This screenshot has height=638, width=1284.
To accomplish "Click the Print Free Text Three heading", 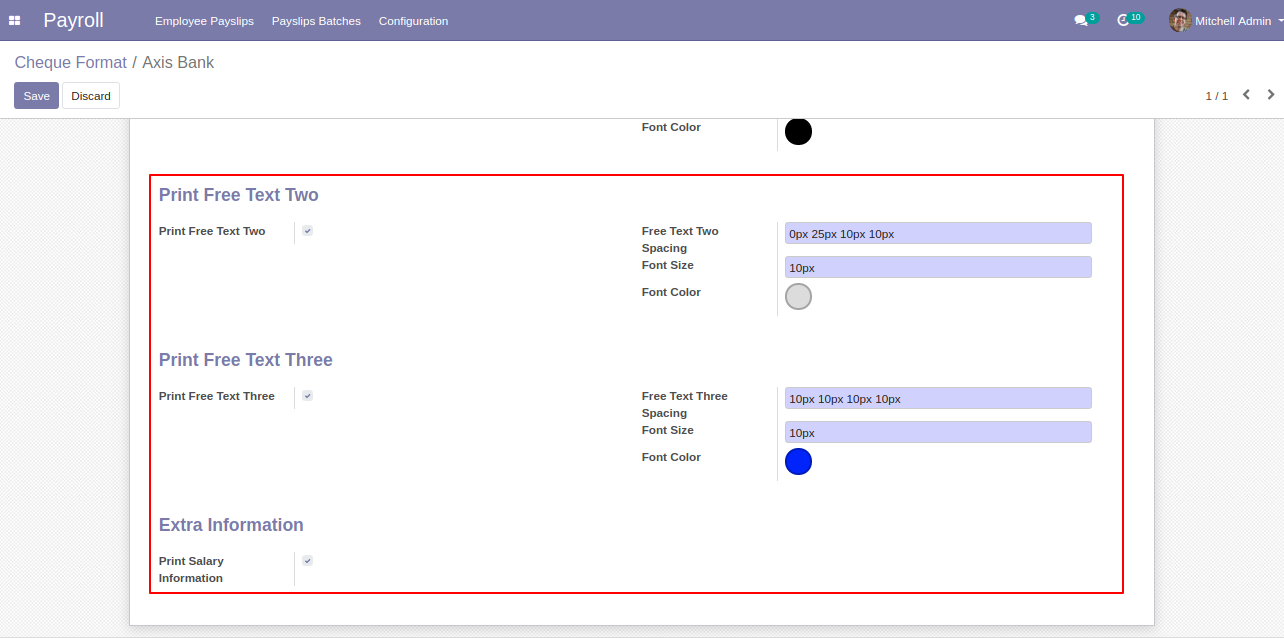I will 246,360.
